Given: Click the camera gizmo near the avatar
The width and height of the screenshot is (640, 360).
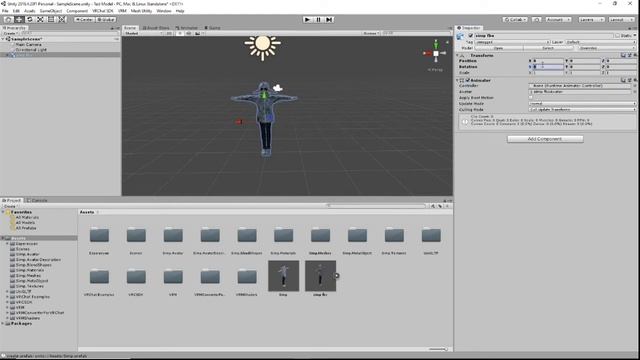Looking at the screenshot, I should 278,88.
